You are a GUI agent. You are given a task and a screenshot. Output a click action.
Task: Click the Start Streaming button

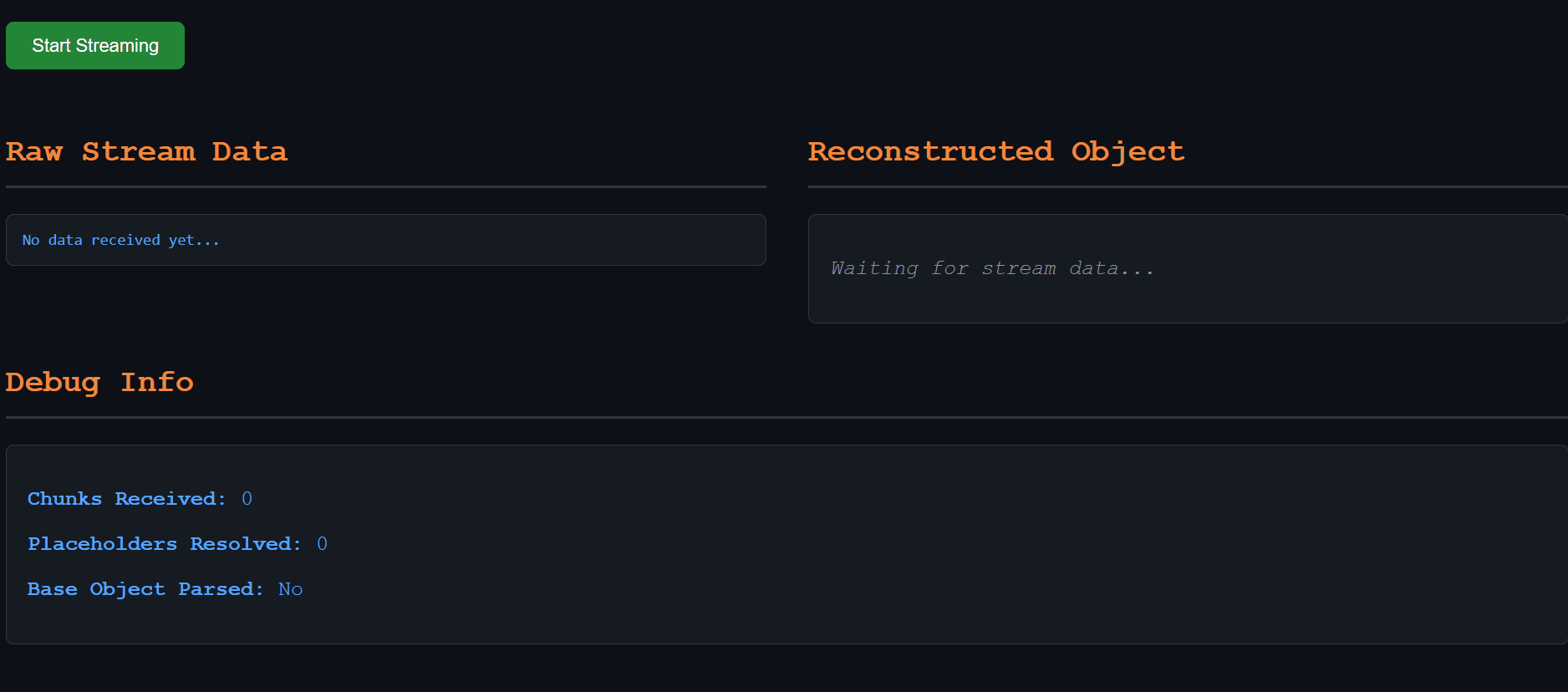[x=95, y=46]
